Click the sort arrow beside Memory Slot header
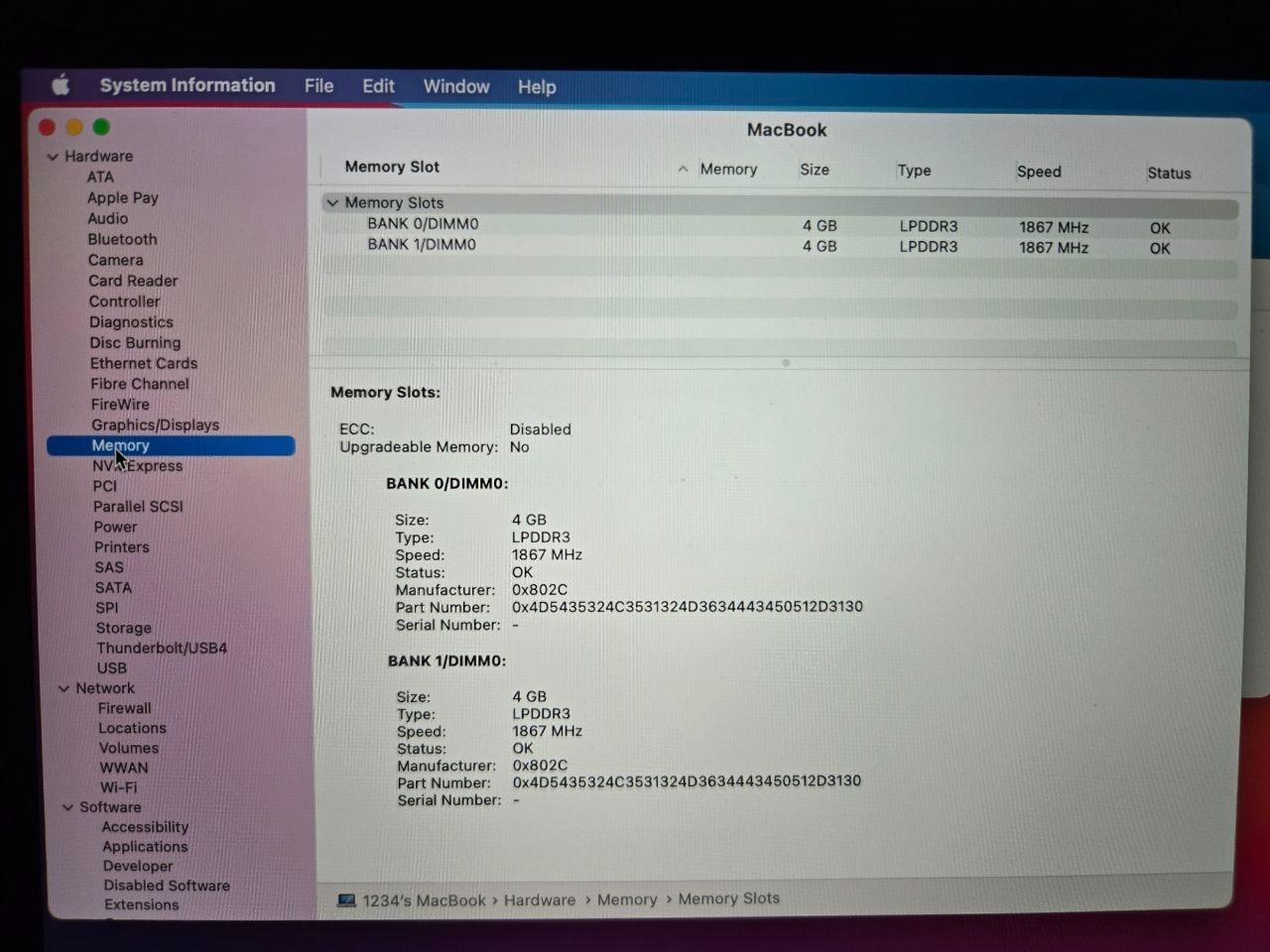This screenshot has width=1270, height=952. point(683,170)
